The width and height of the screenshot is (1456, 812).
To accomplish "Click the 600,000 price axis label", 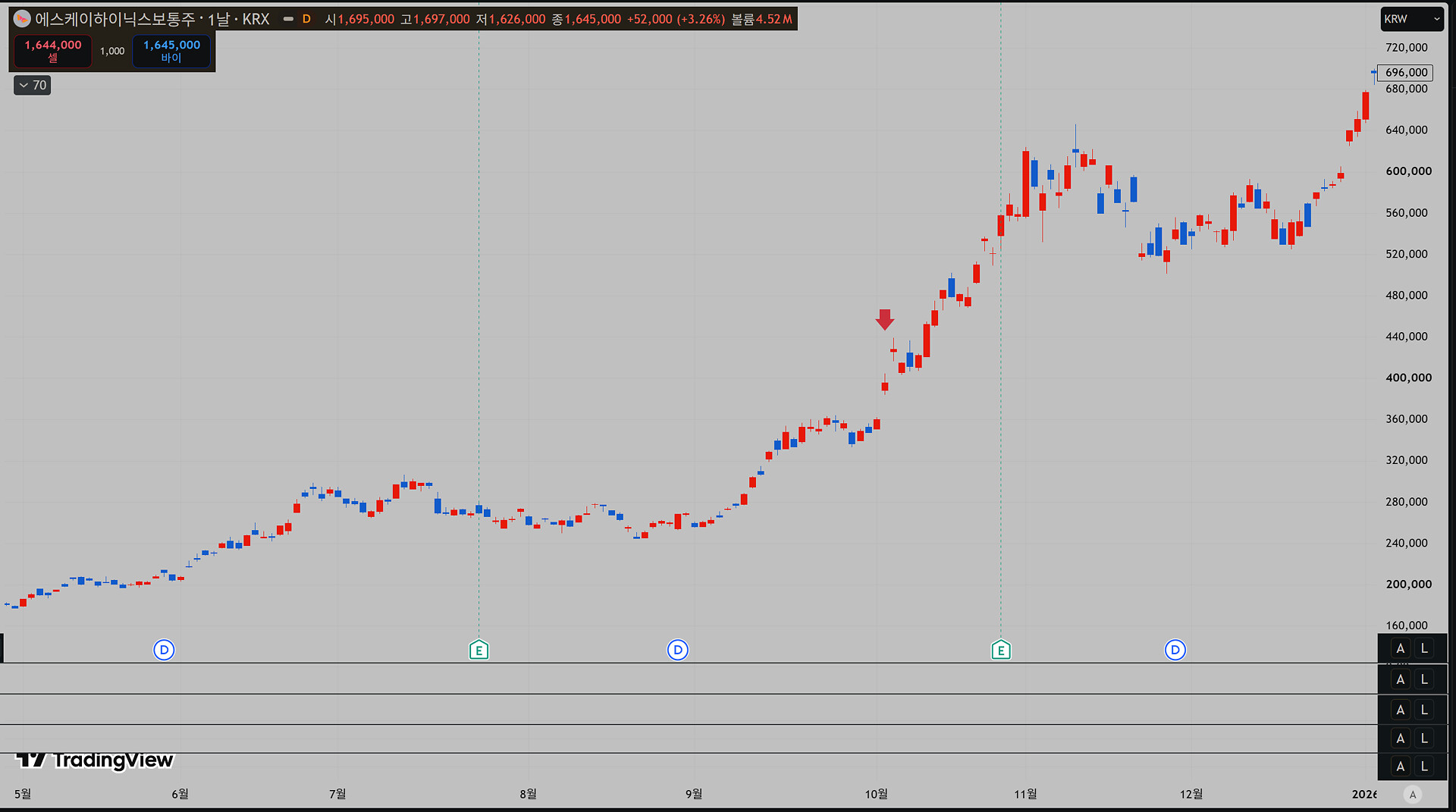I will pos(1408,171).
